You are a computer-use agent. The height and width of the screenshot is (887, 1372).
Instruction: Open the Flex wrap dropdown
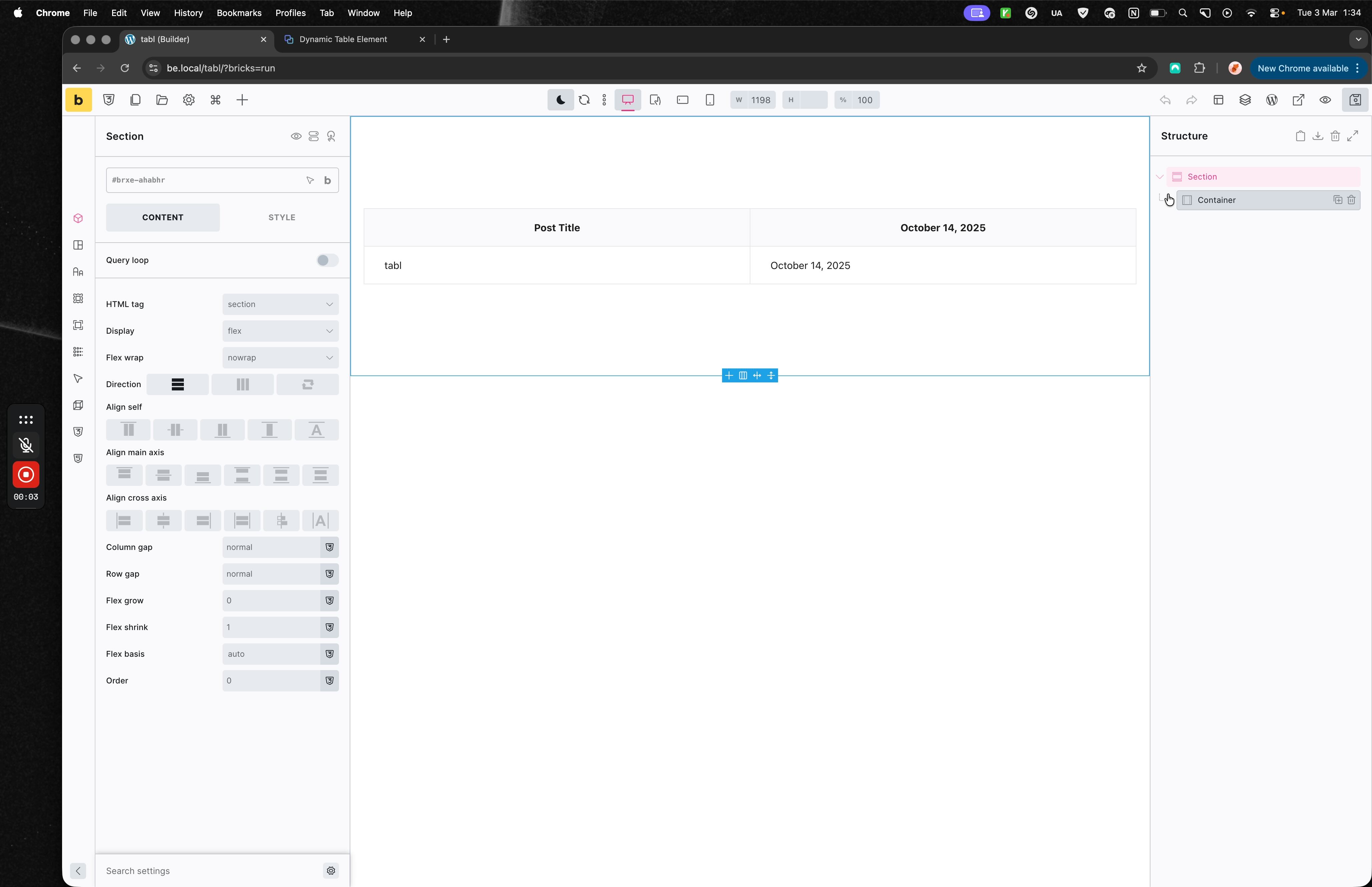280,358
